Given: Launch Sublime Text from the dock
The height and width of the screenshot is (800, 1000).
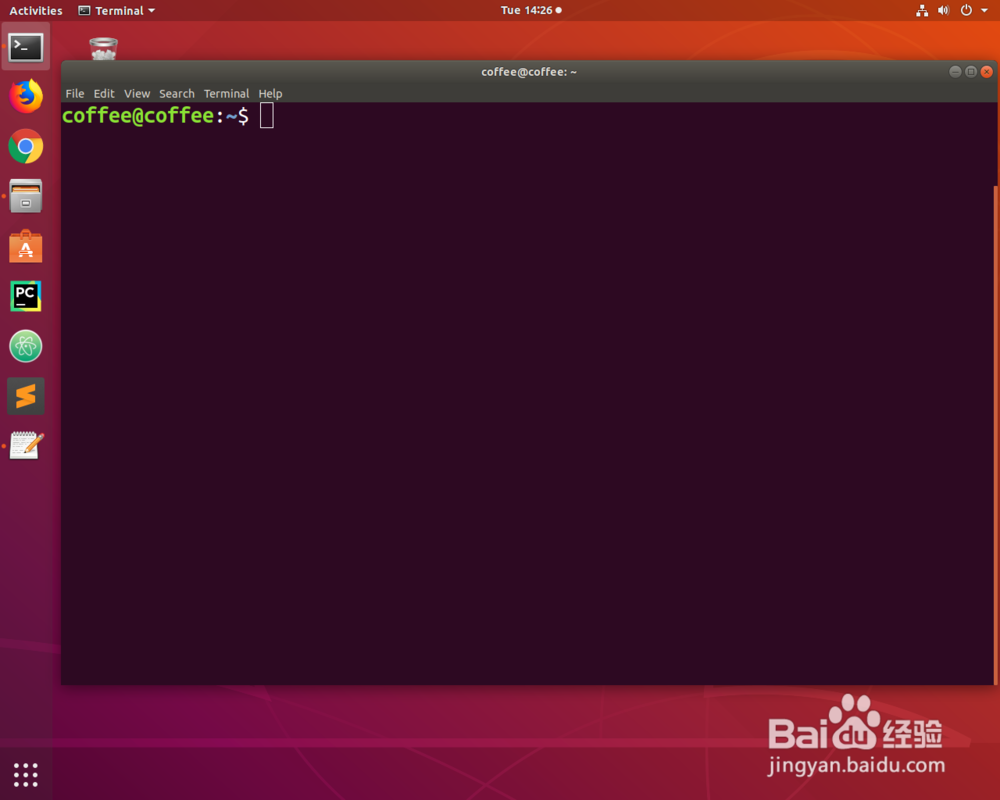Looking at the screenshot, I should coord(26,396).
